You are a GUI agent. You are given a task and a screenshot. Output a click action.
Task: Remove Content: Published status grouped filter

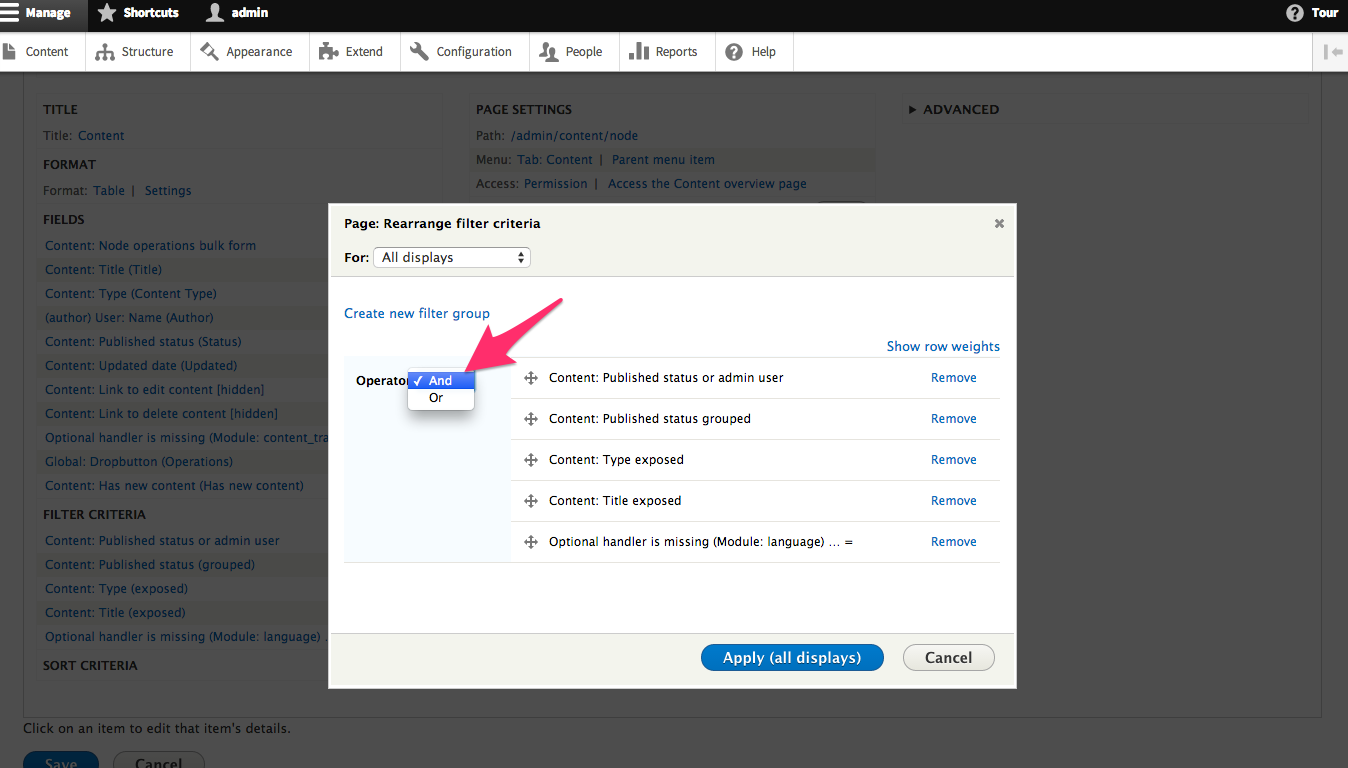coord(954,419)
